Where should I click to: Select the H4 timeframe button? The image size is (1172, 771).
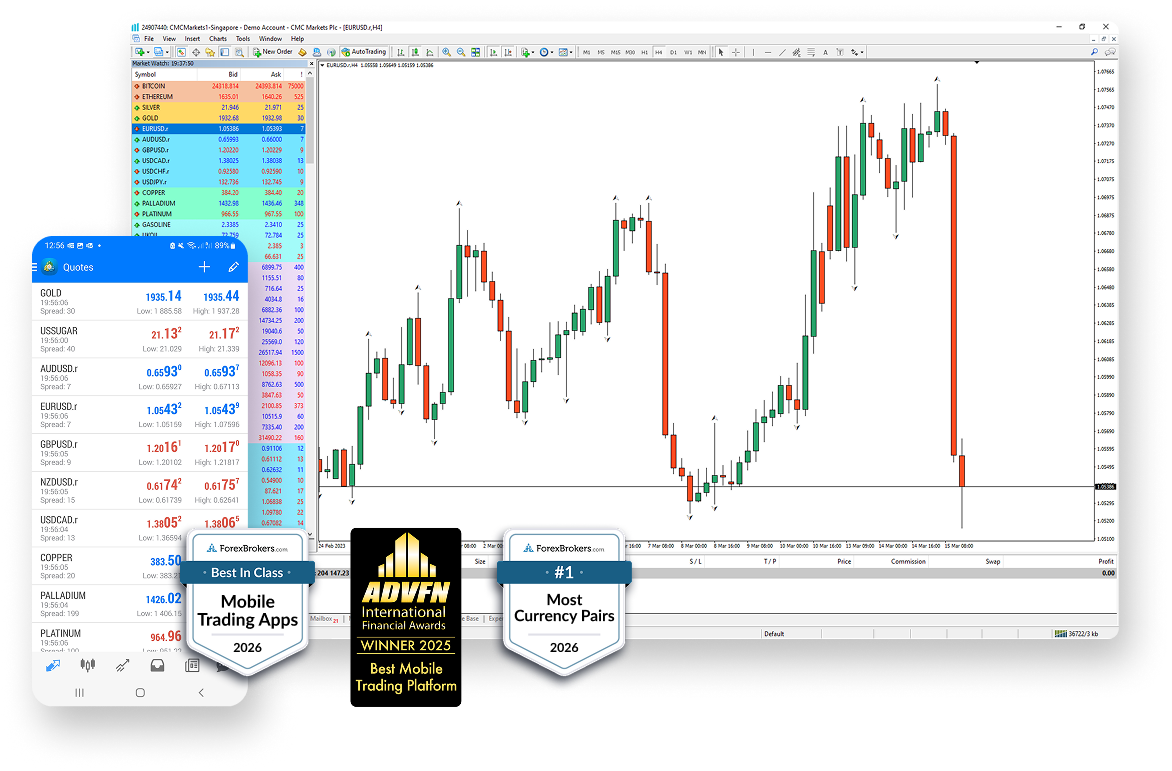coord(659,52)
